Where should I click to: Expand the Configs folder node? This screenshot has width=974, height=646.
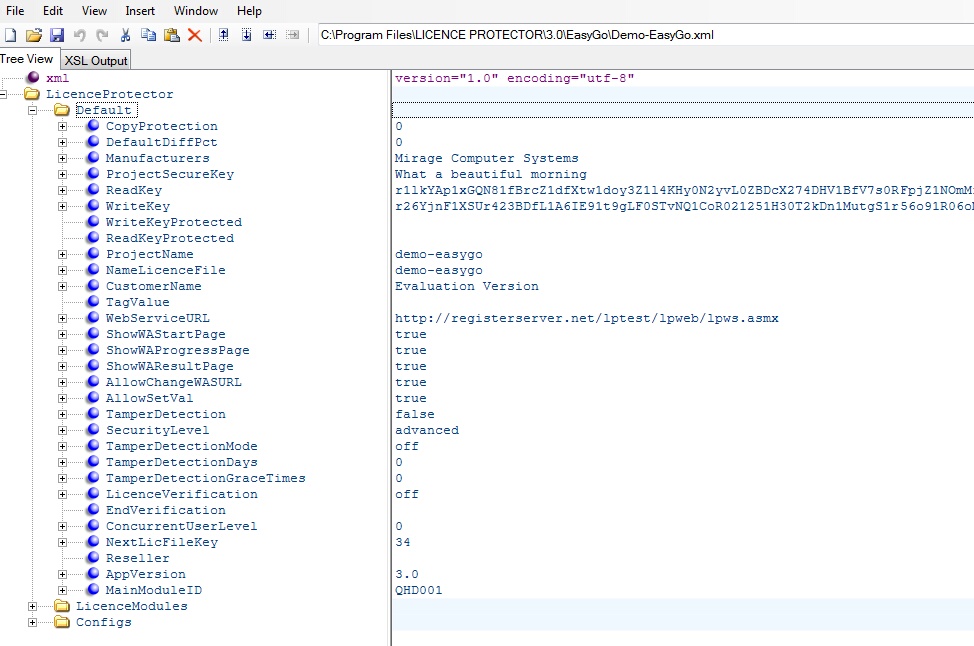coord(33,622)
